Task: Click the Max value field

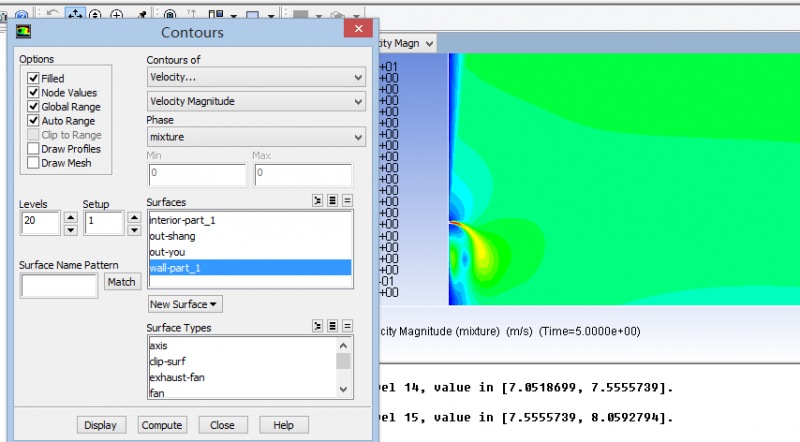Action: point(303,175)
